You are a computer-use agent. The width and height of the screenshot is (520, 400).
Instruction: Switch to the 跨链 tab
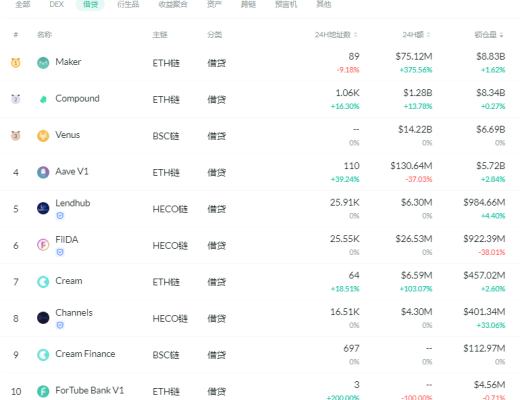point(248,4)
